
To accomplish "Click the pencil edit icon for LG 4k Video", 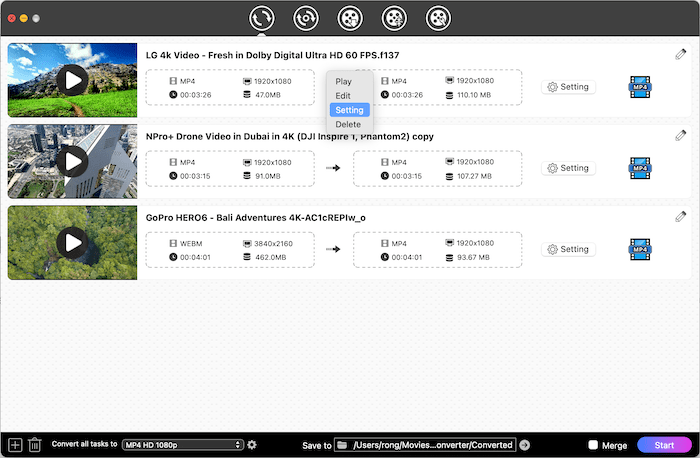I will 681,53.
